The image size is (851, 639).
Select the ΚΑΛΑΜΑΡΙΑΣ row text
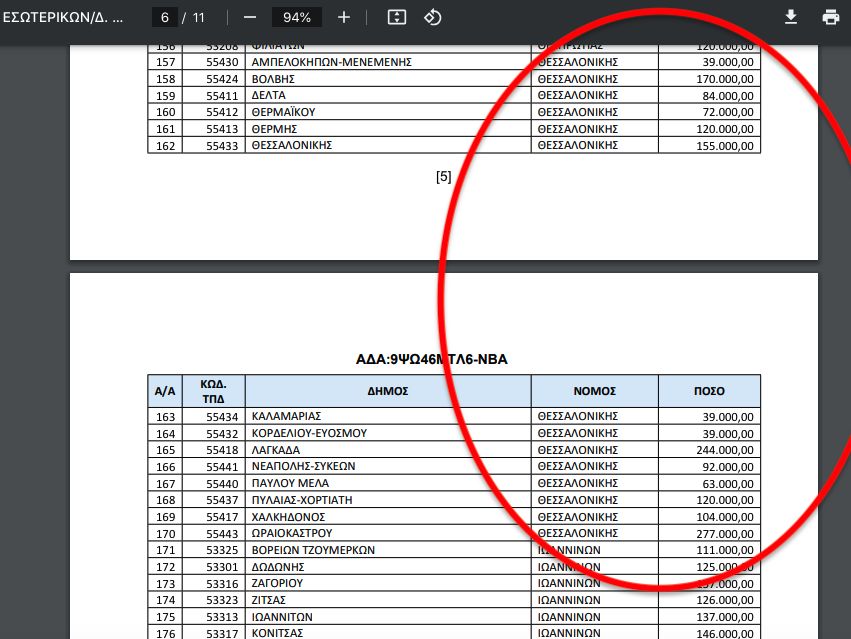click(286, 416)
